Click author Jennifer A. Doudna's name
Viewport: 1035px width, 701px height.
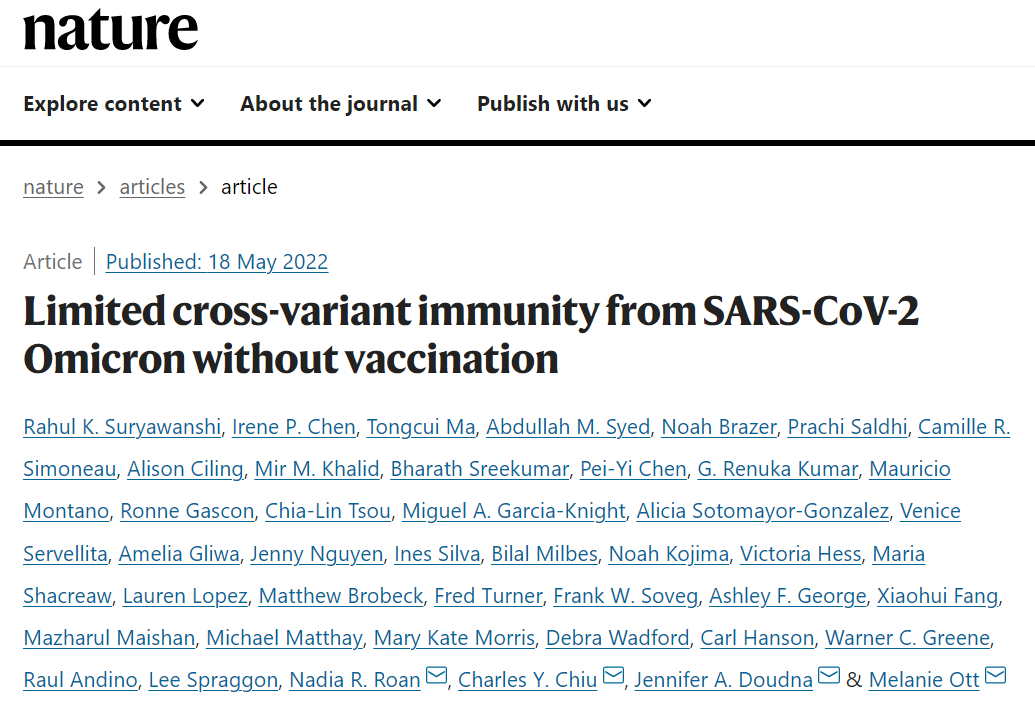coord(723,679)
